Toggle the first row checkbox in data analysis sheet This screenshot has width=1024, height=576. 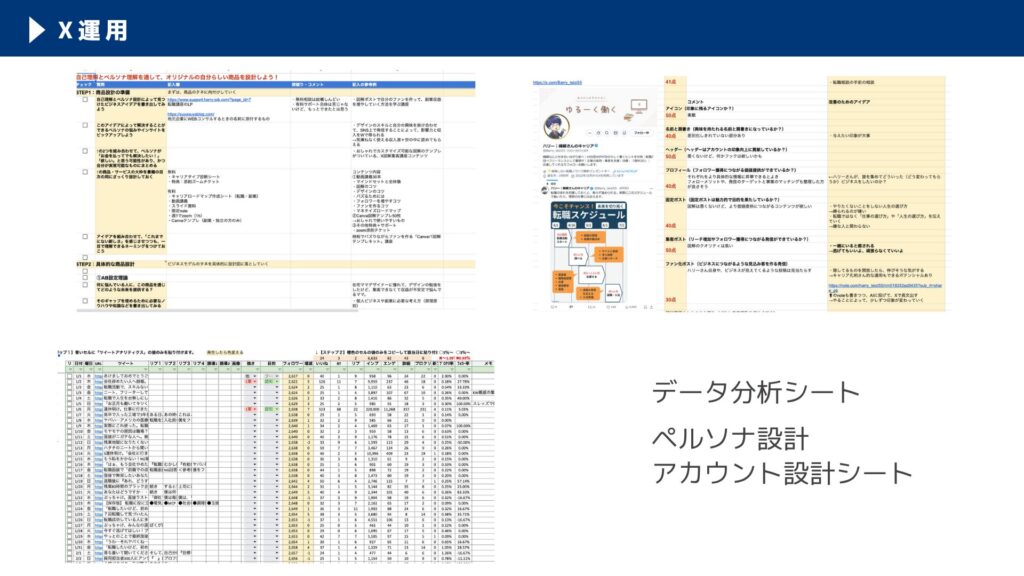point(69,374)
